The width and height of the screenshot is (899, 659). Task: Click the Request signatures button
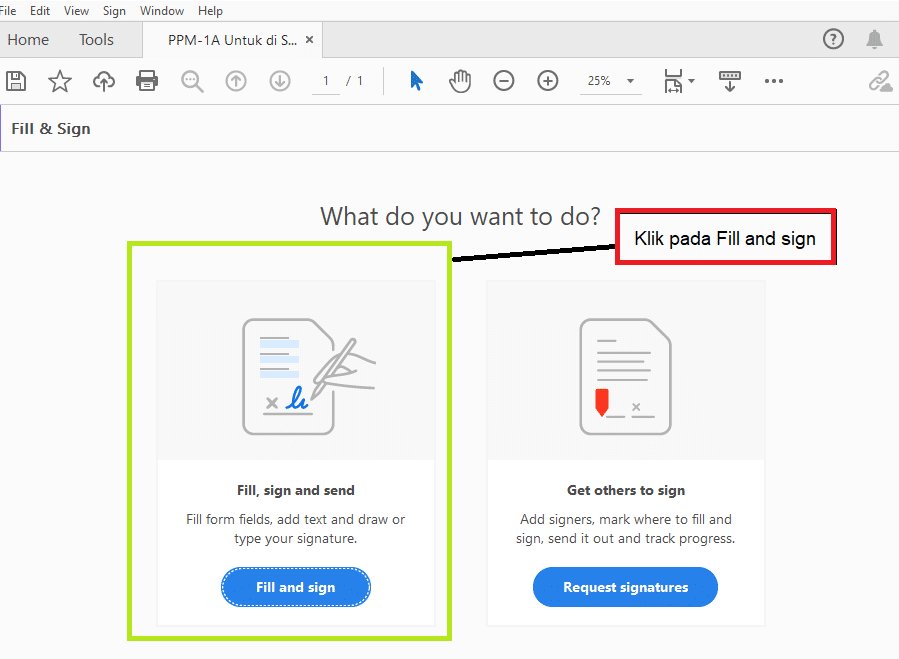click(x=625, y=587)
